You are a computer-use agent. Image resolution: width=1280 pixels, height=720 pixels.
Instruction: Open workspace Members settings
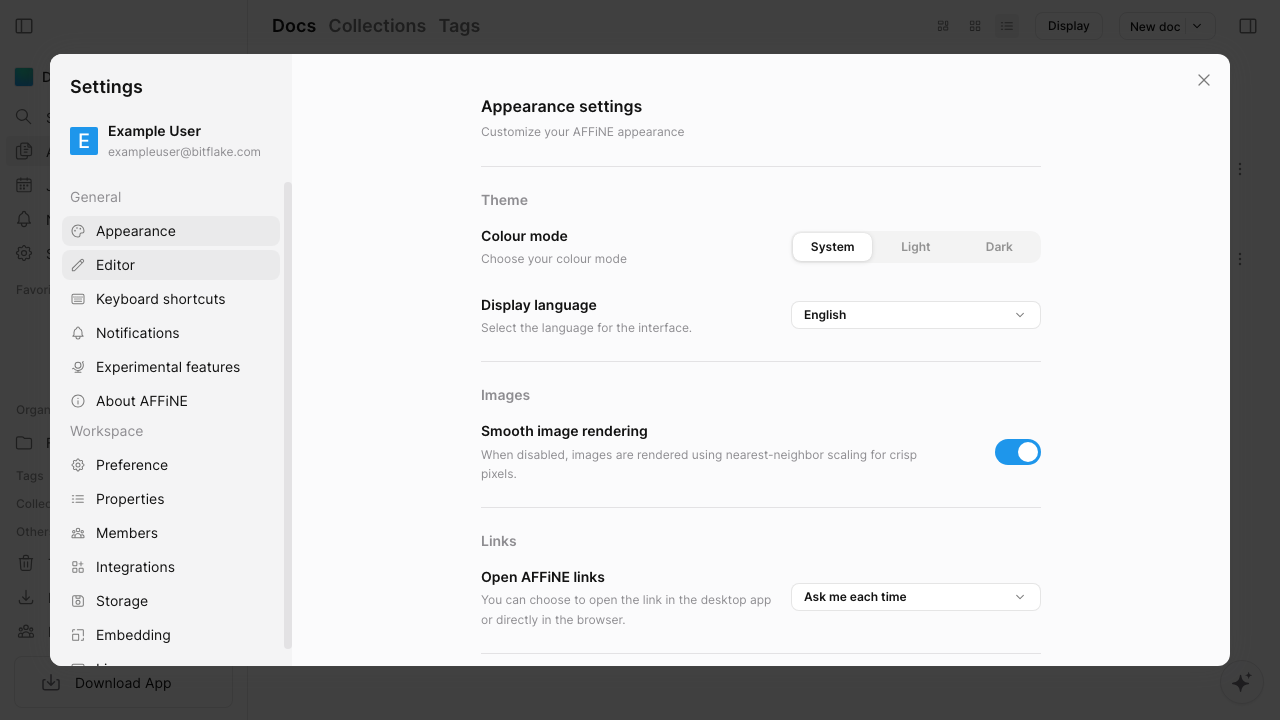tap(171, 533)
